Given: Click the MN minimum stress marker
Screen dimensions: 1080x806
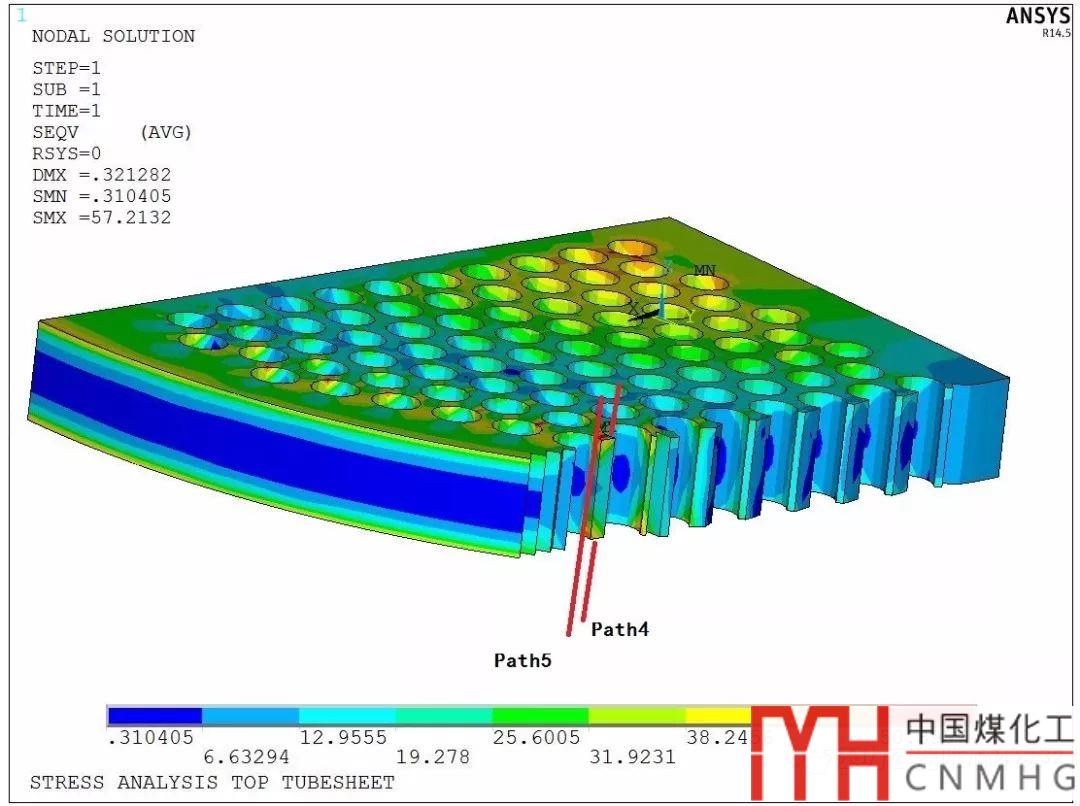Looking at the screenshot, I should coord(704,270).
